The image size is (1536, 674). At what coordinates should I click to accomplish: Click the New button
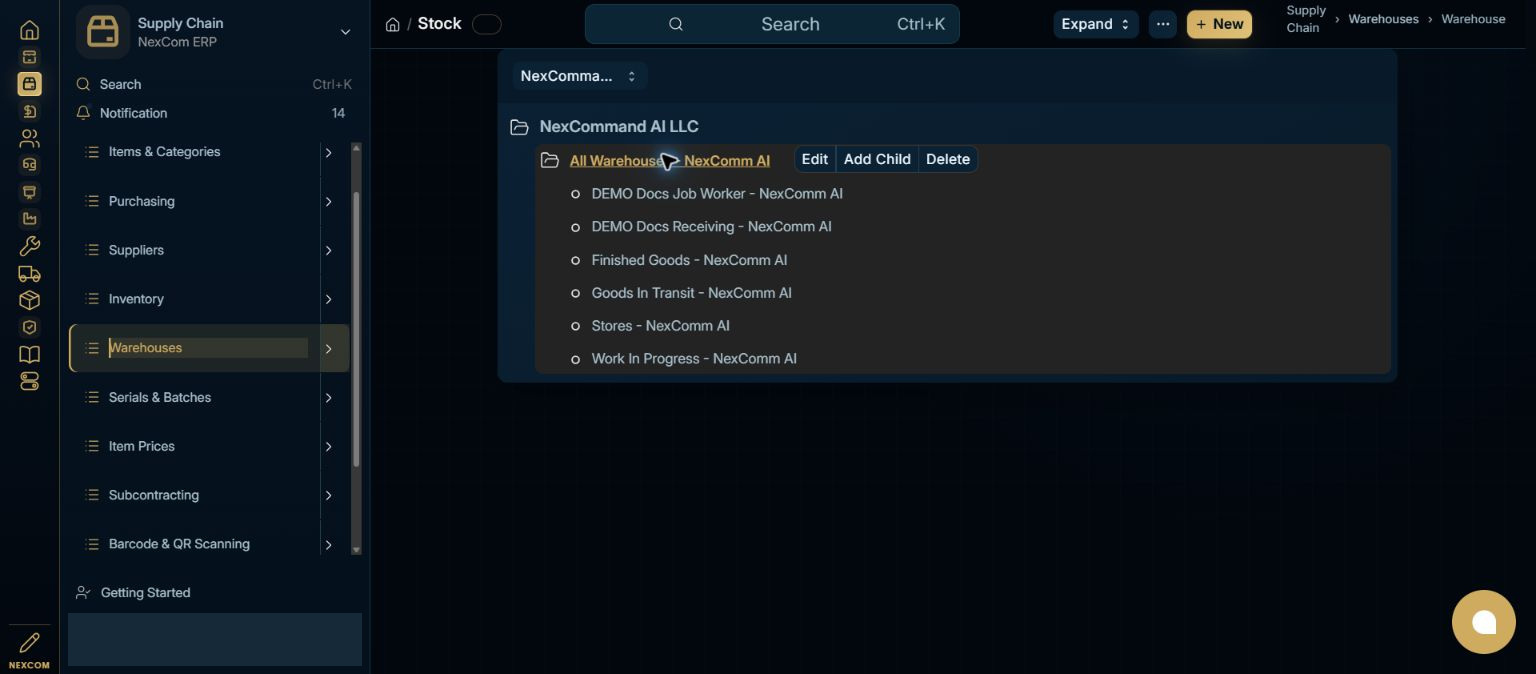coord(1219,24)
